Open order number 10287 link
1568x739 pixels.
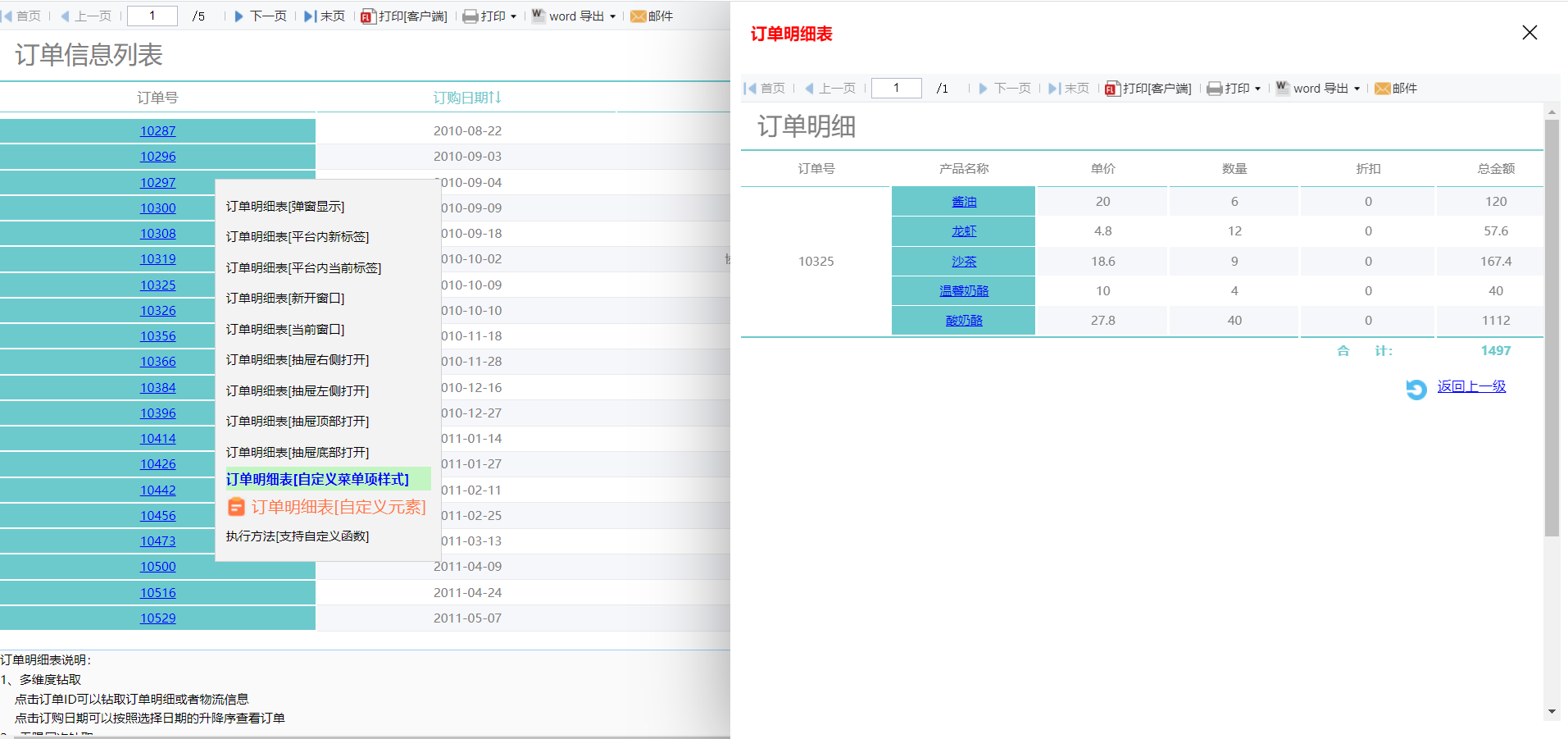[157, 131]
